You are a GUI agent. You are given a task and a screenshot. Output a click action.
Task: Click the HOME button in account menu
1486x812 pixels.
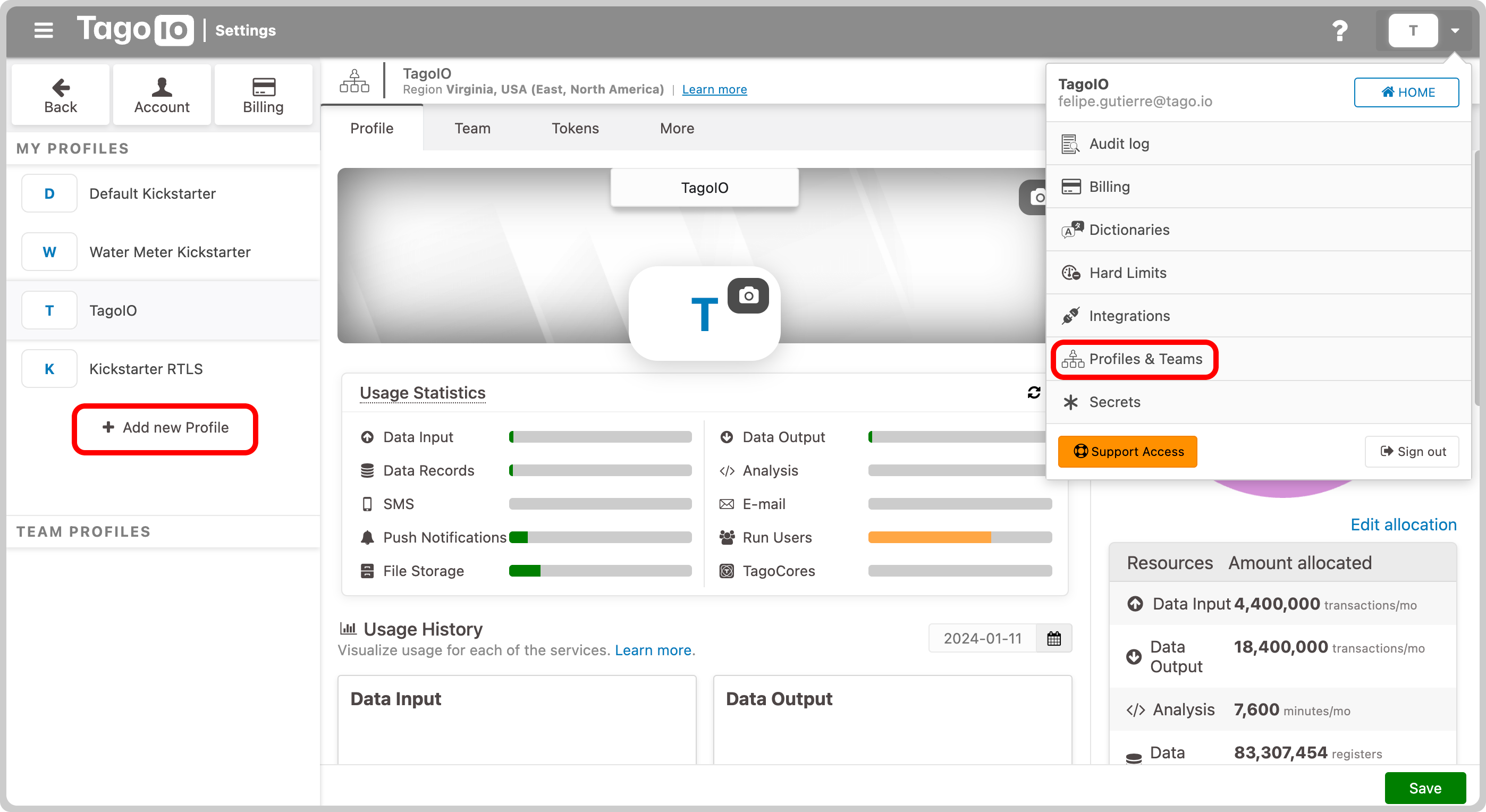[1406, 92]
